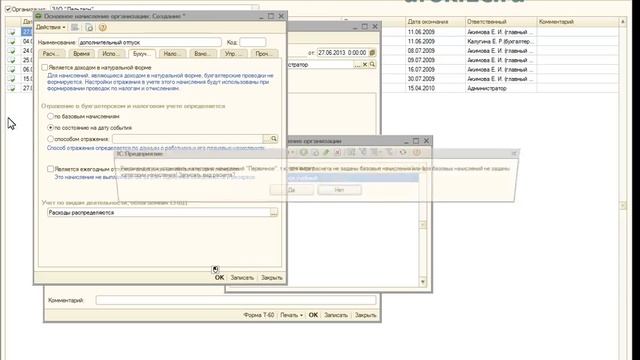The height and width of the screenshot is (360, 640).
Task: Switch to the Бухуч... tab
Action: pyautogui.click(x=142, y=53)
